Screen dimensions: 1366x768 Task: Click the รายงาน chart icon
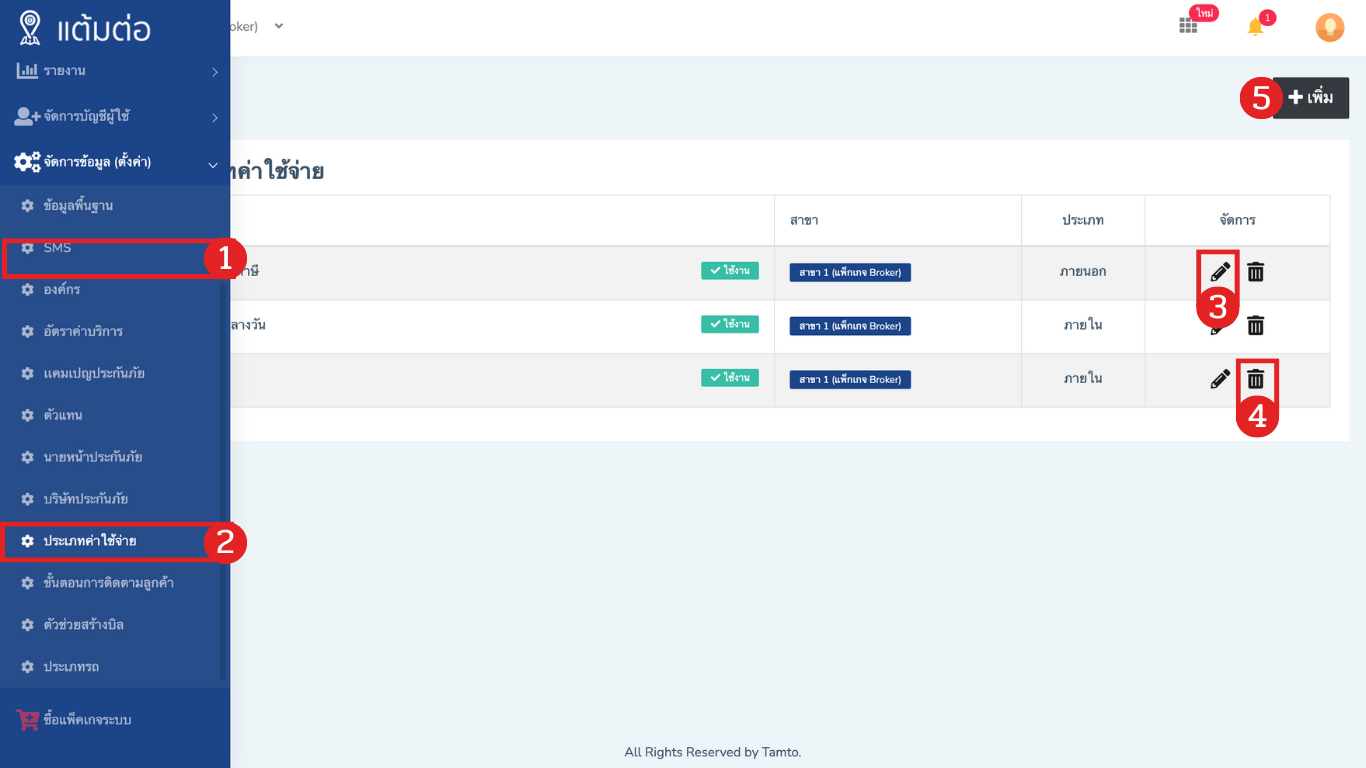tap(27, 71)
